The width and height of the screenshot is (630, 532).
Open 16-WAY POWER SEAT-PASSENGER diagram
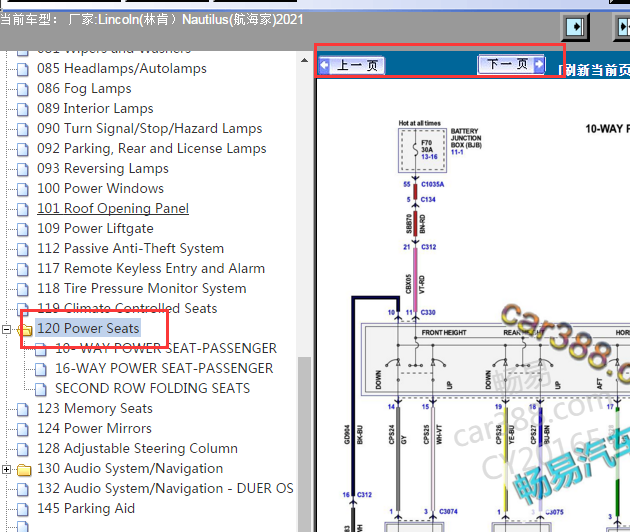coord(164,368)
